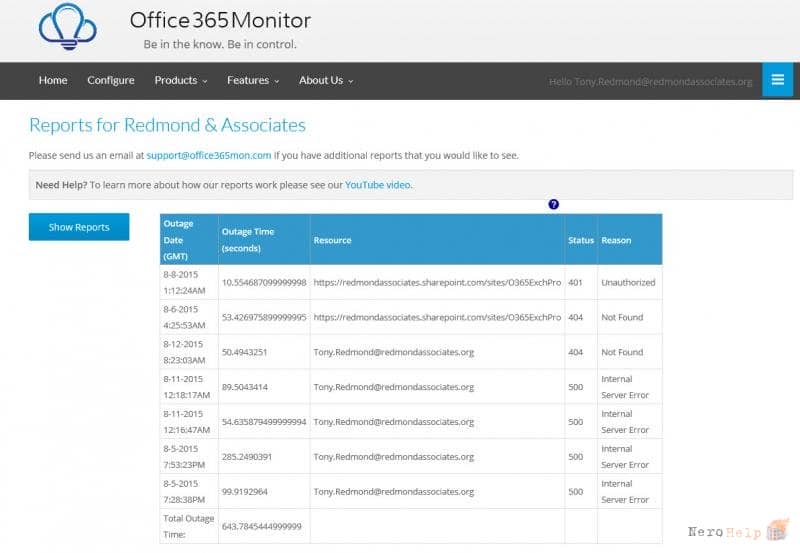800x553 pixels.
Task: Select the first SharePoint O365ExchPro URL row
Action: [411, 282]
